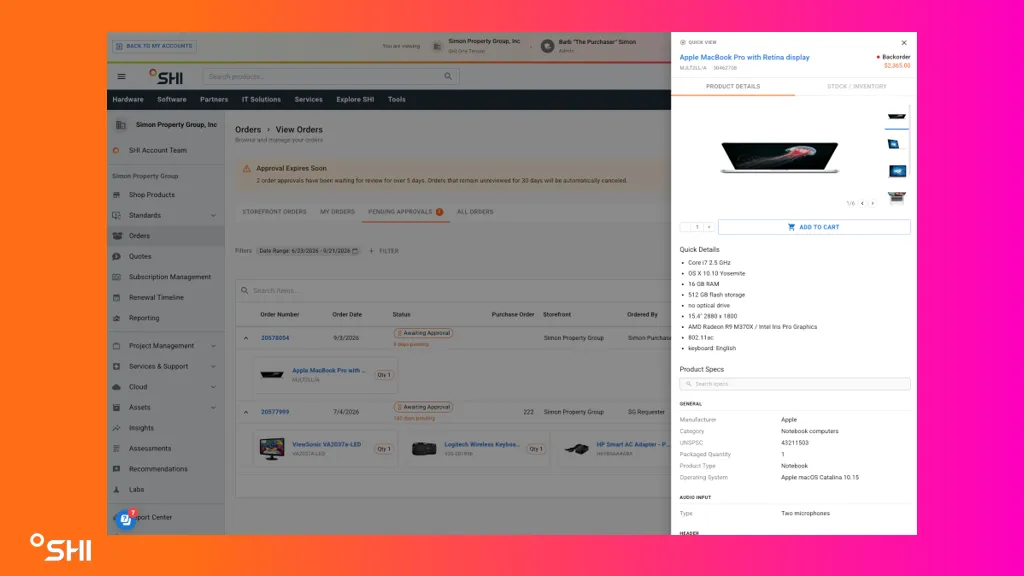Open the Tools menu
The width and height of the screenshot is (1024, 576).
396,99
